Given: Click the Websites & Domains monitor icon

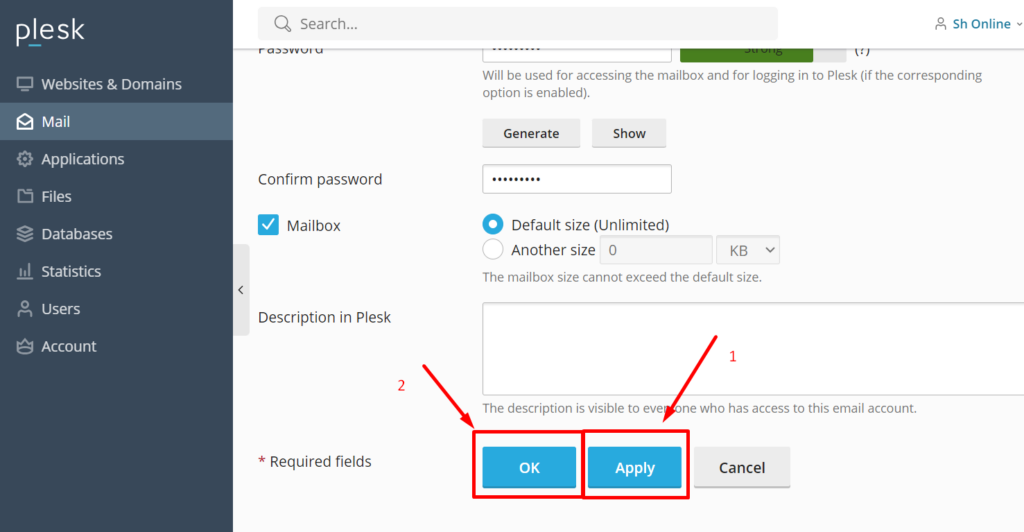Looking at the screenshot, I should coord(25,84).
